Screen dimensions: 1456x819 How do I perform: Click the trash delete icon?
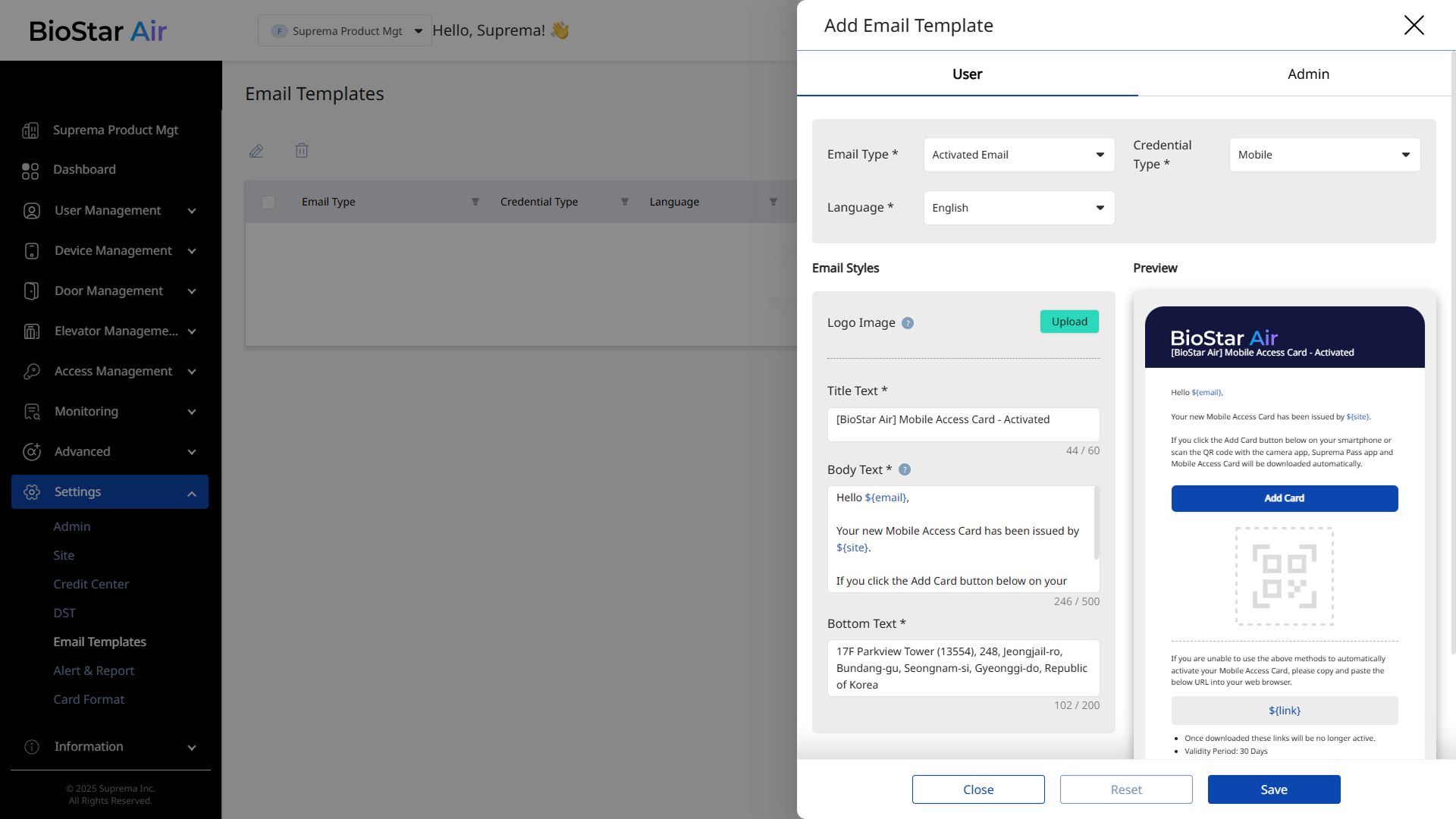302,151
